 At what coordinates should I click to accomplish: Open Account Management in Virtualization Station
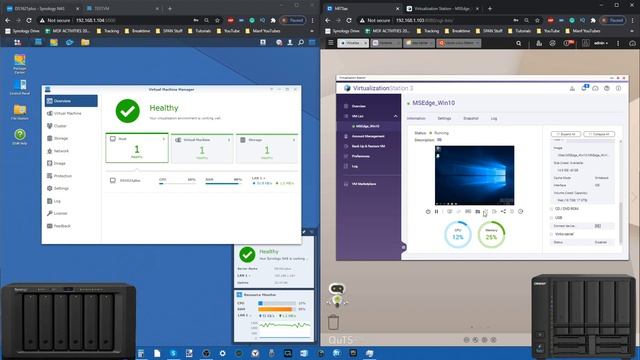pyautogui.click(x=369, y=136)
